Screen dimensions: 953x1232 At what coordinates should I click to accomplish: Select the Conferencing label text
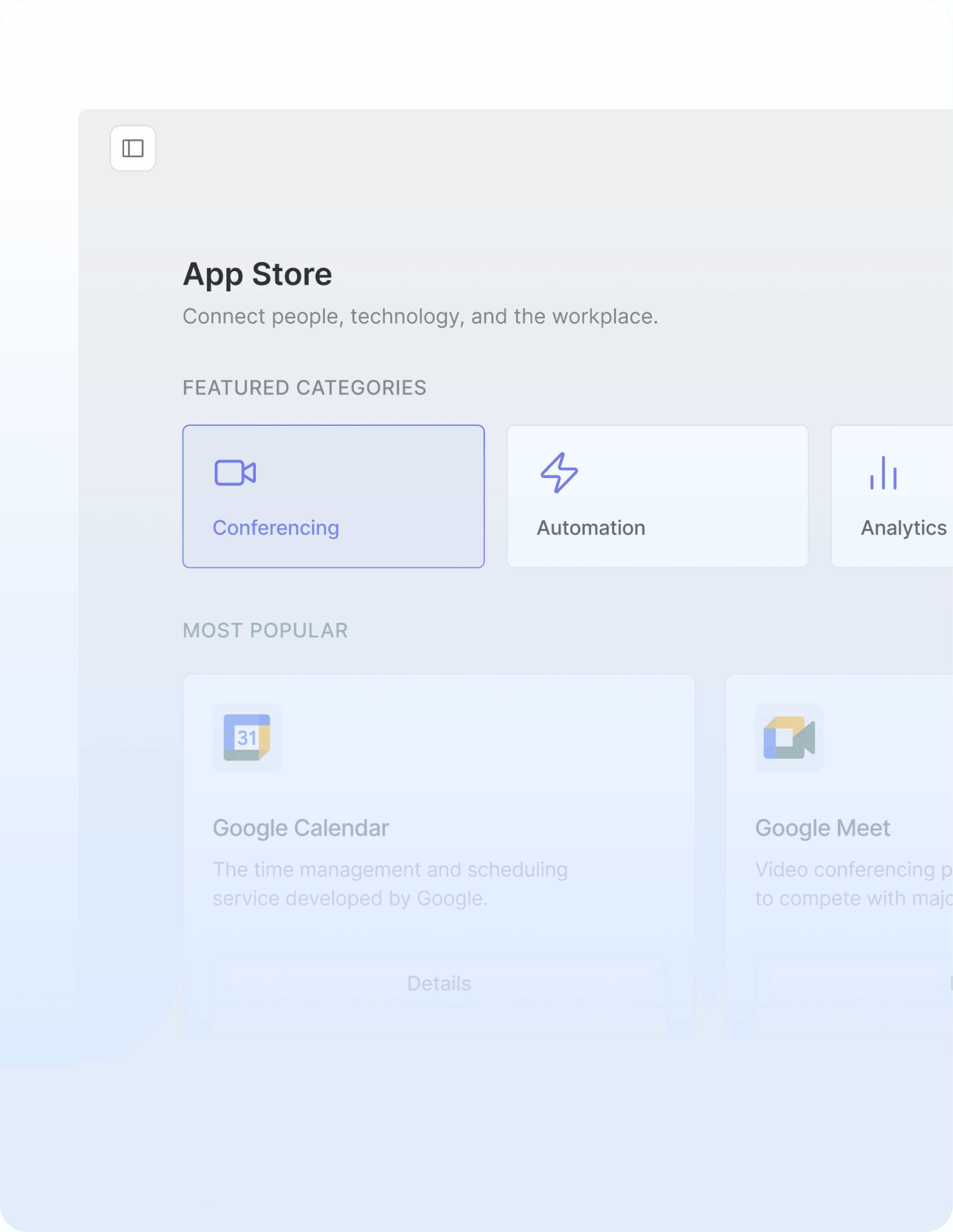click(276, 528)
